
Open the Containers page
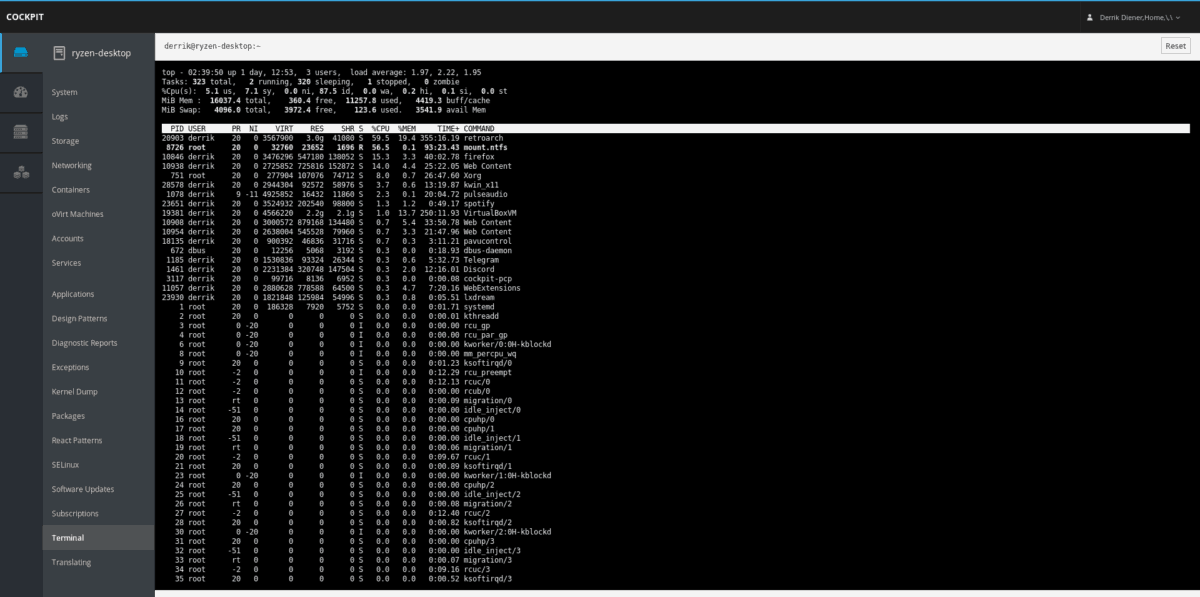[71, 189]
